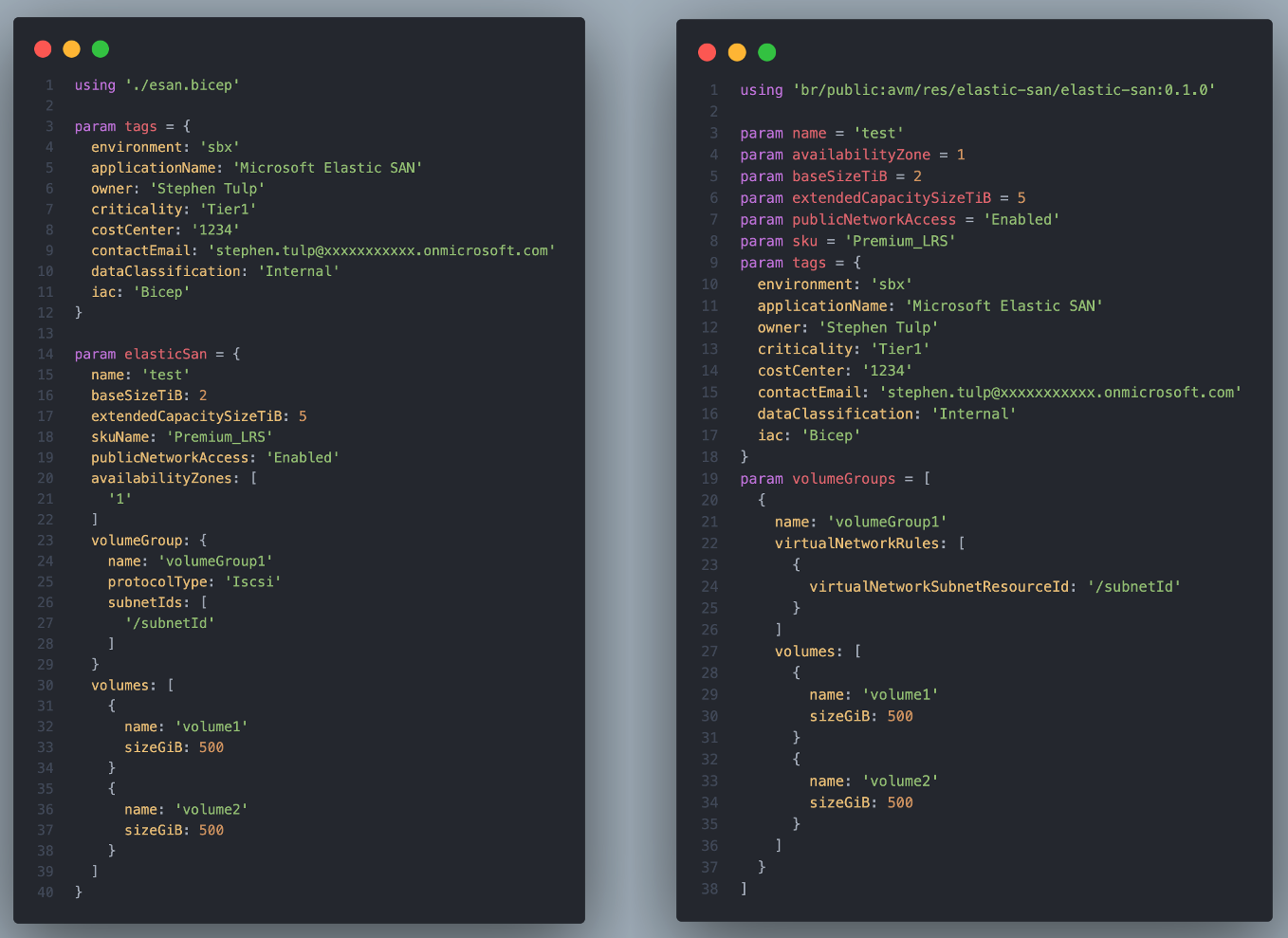The width and height of the screenshot is (1288, 938).
Task: Click the green dot on right code window
Action: [x=767, y=52]
